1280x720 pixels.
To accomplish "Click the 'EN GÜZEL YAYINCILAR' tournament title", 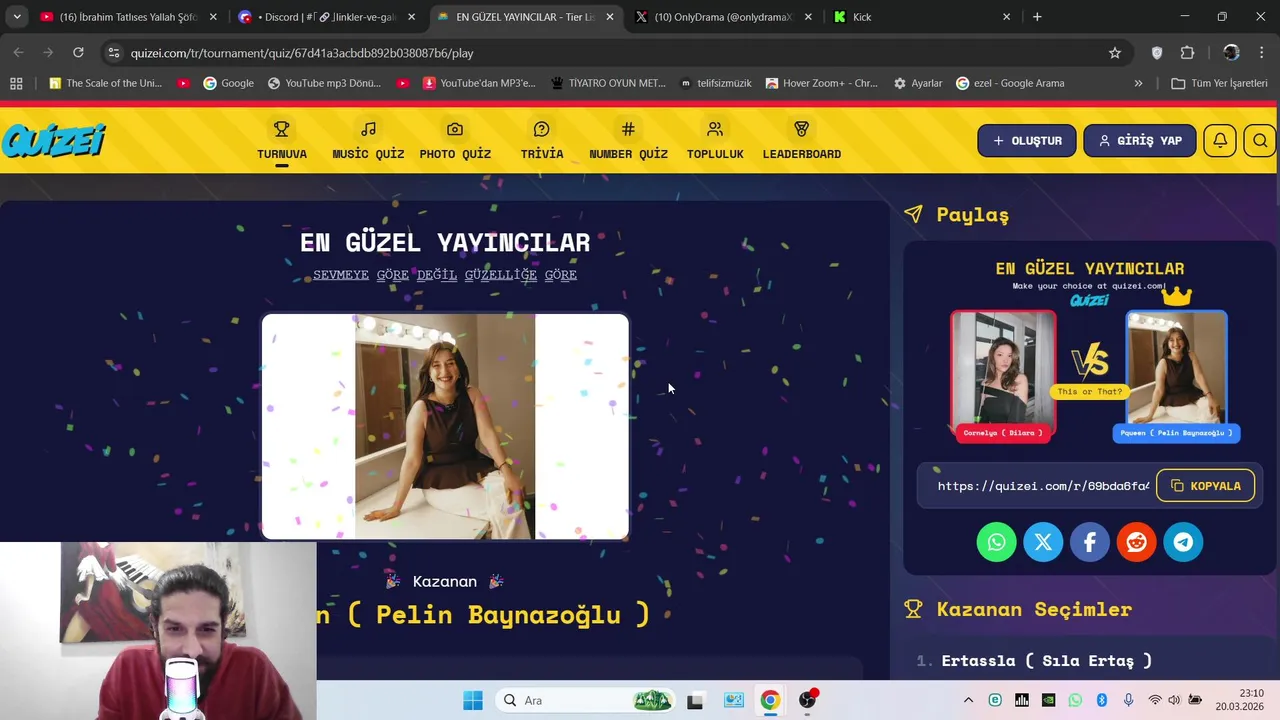I will click(x=445, y=242).
